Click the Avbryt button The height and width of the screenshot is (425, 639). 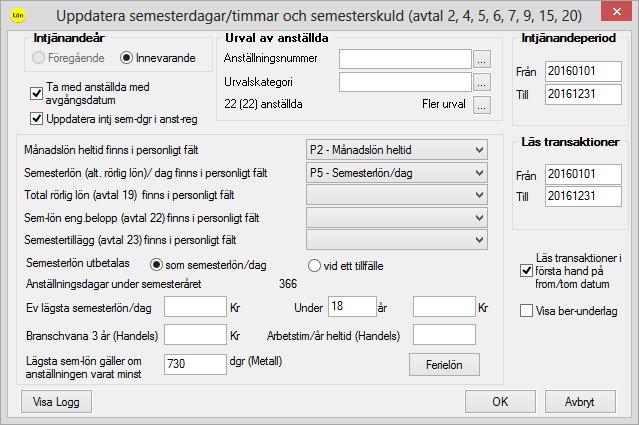tap(580, 402)
